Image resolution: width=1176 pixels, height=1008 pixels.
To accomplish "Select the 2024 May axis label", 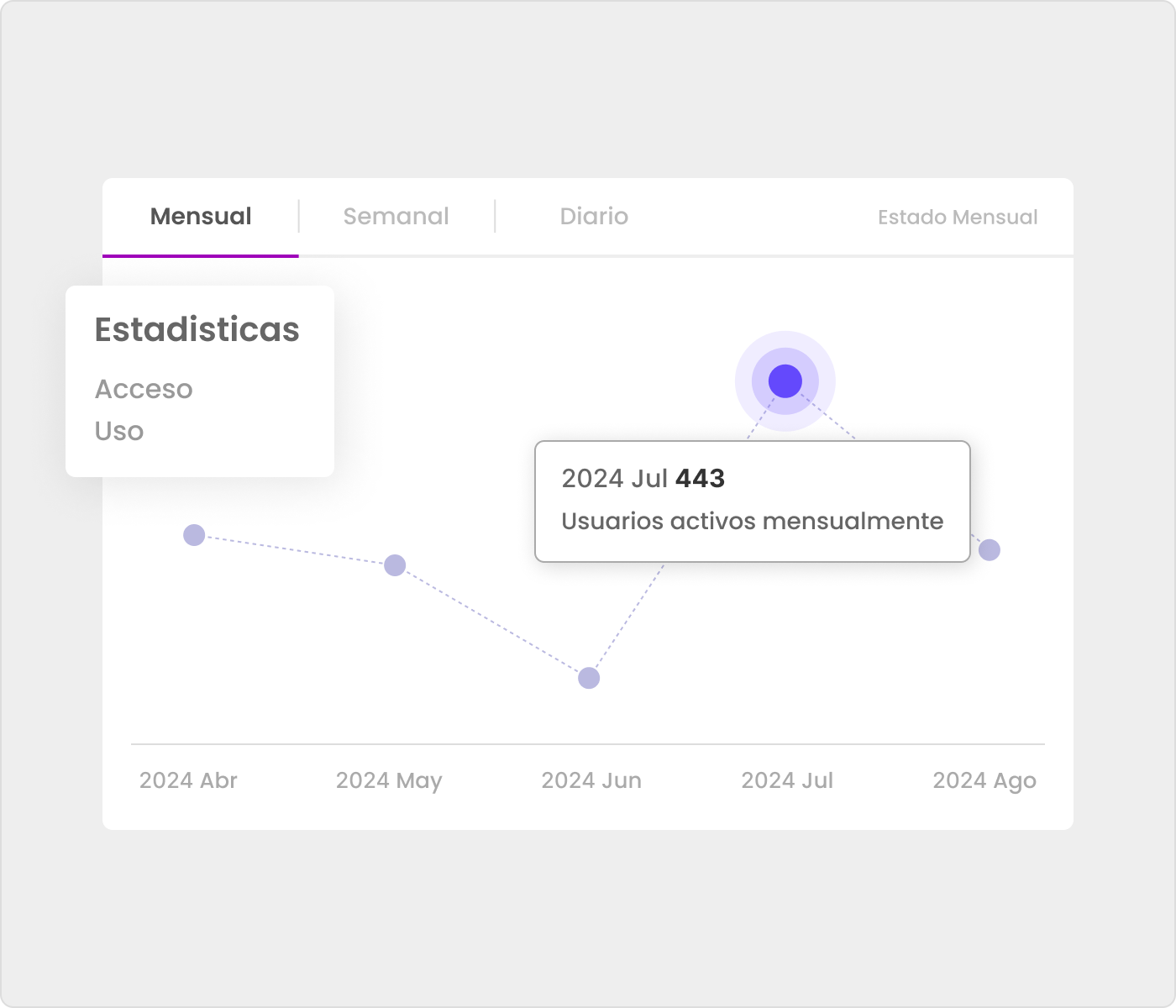I will [x=389, y=780].
